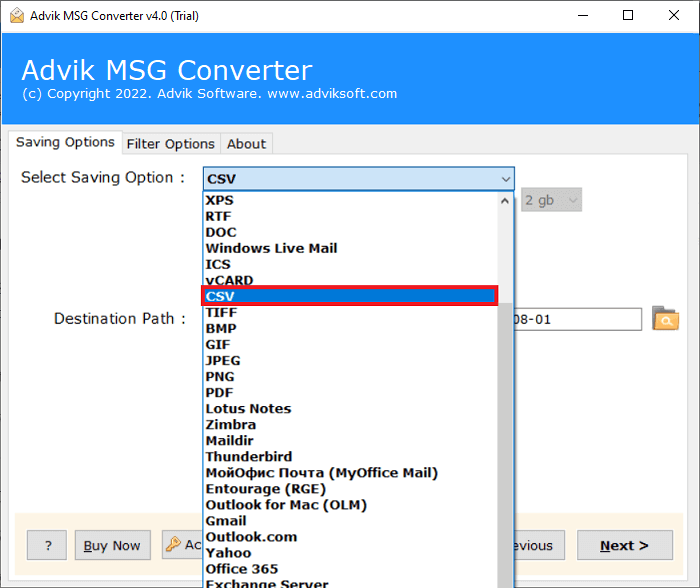Viewport: 700px width, 588px height.
Task: Click the Buy Now button
Action: pos(112,545)
